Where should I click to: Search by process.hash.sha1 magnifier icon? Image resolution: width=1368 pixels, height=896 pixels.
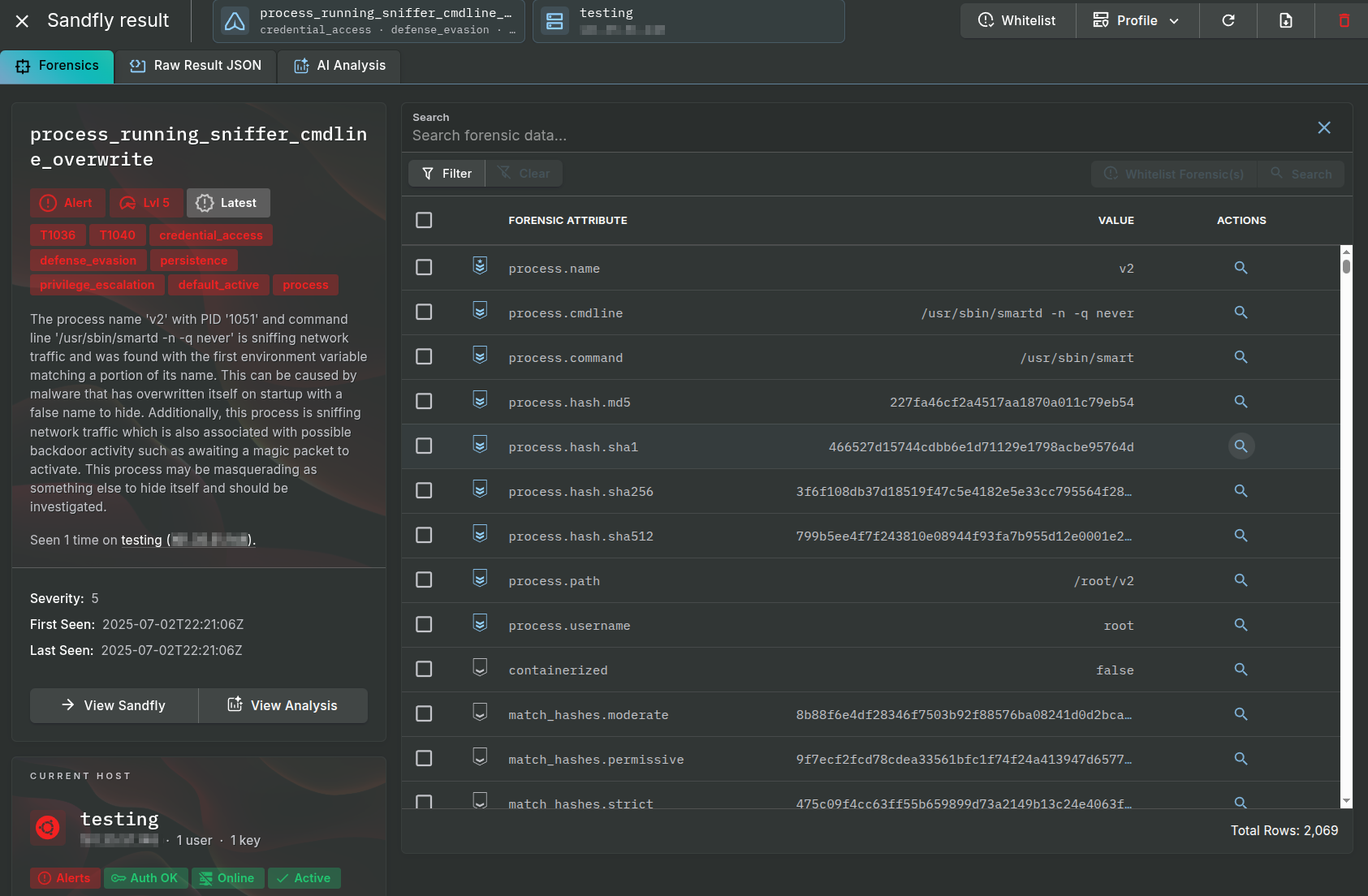coord(1241,446)
